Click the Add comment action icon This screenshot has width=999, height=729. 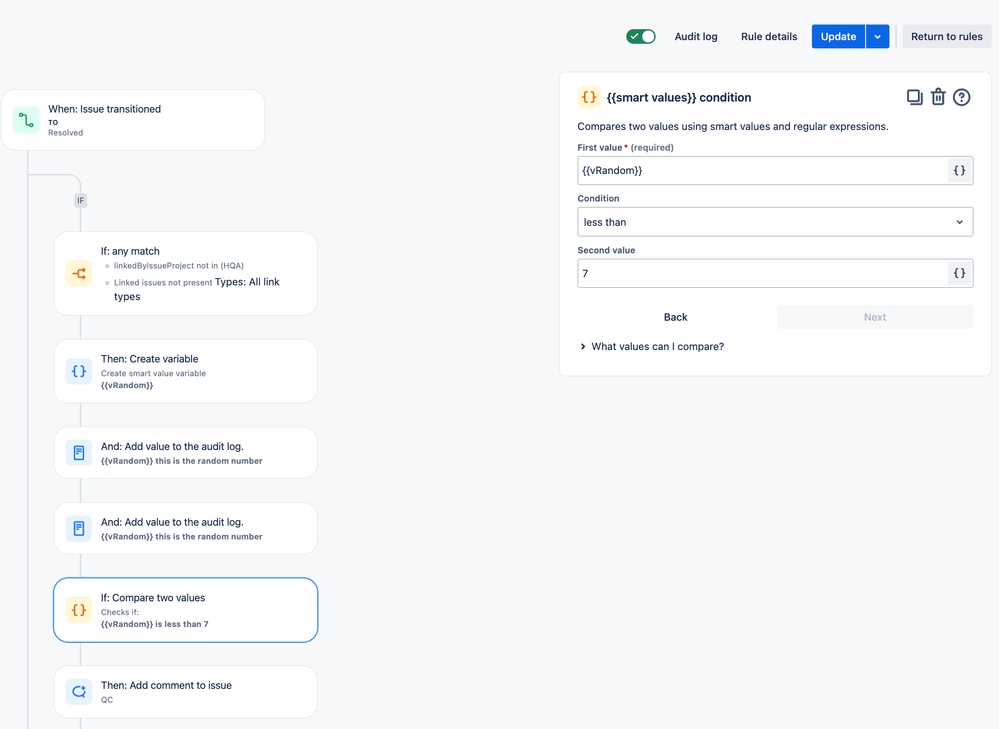79,691
